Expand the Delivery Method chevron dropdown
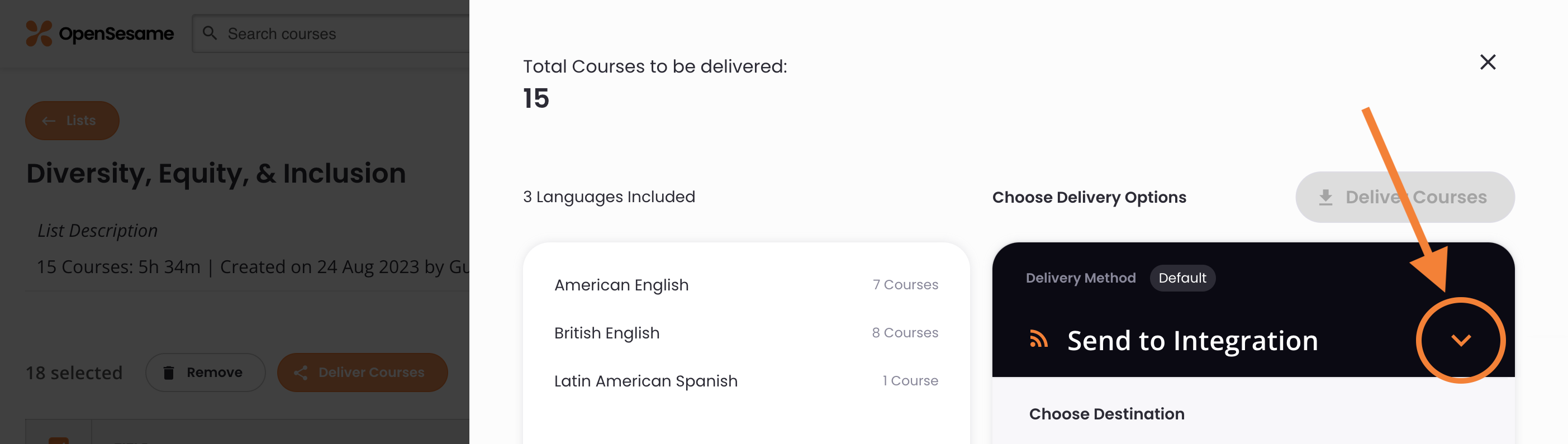1568x444 pixels. [x=1461, y=340]
